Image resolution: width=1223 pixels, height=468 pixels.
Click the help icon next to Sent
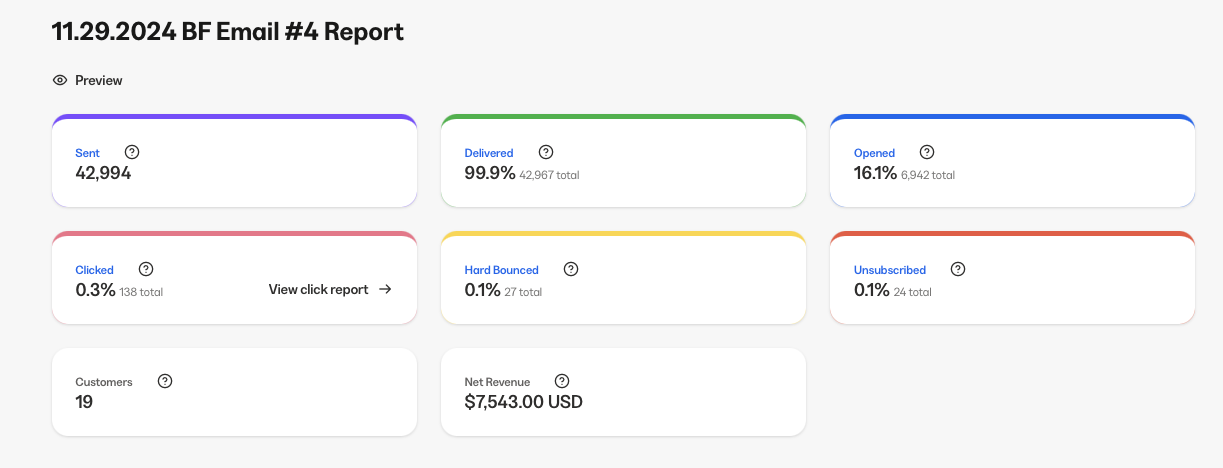(x=132, y=152)
